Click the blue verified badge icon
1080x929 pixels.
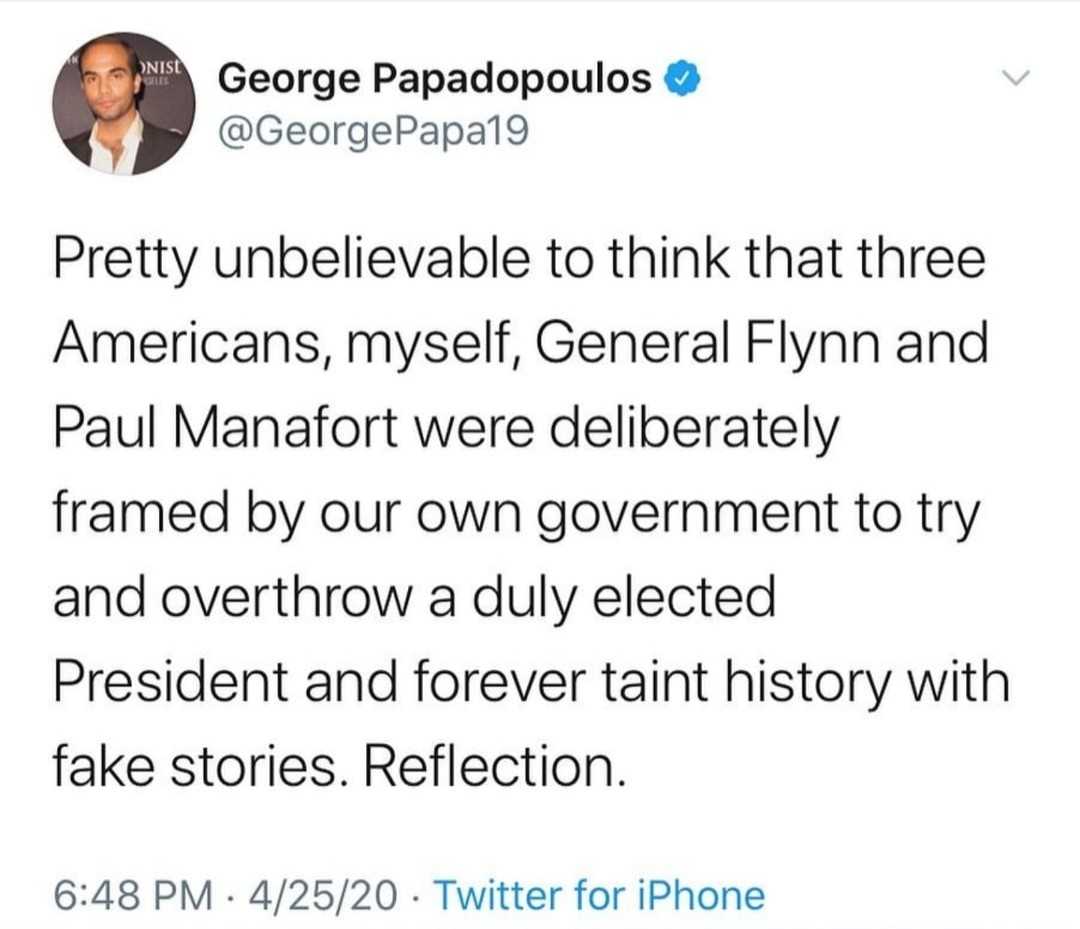[682, 78]
